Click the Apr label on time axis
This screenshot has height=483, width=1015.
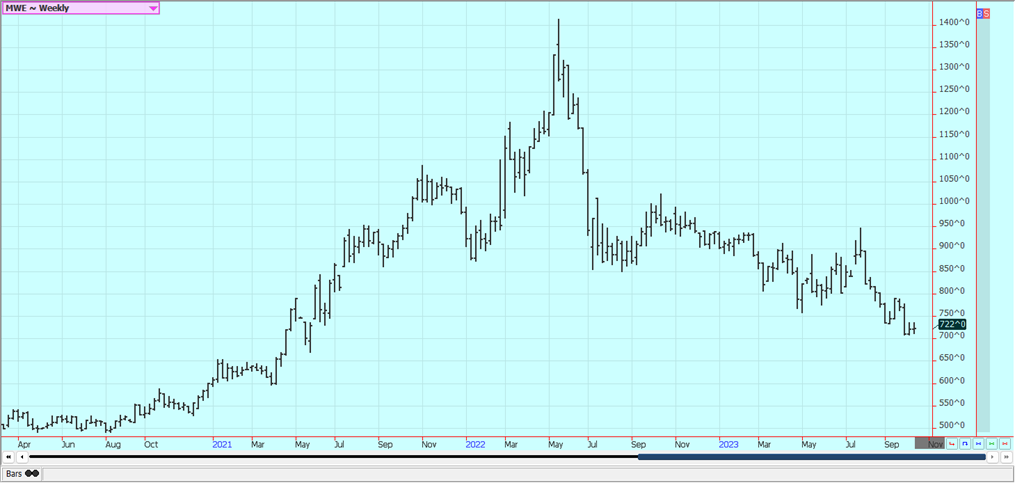(25, 445)
